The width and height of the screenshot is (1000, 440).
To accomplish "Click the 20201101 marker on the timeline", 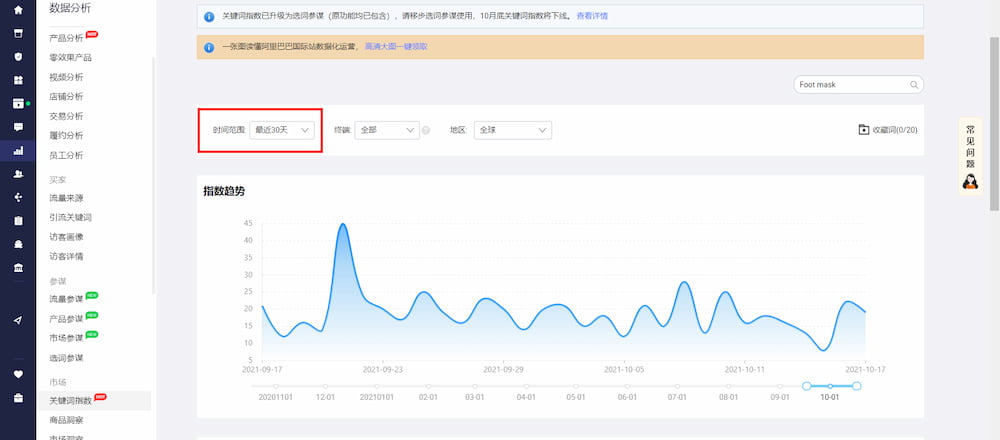I will [x=276, y=386].
